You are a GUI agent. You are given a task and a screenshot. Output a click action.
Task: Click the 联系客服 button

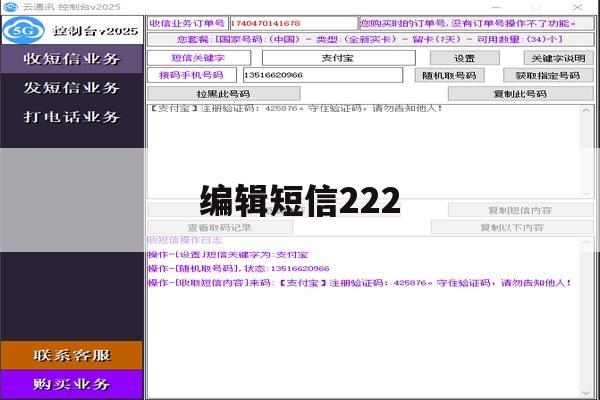point(72,355)
